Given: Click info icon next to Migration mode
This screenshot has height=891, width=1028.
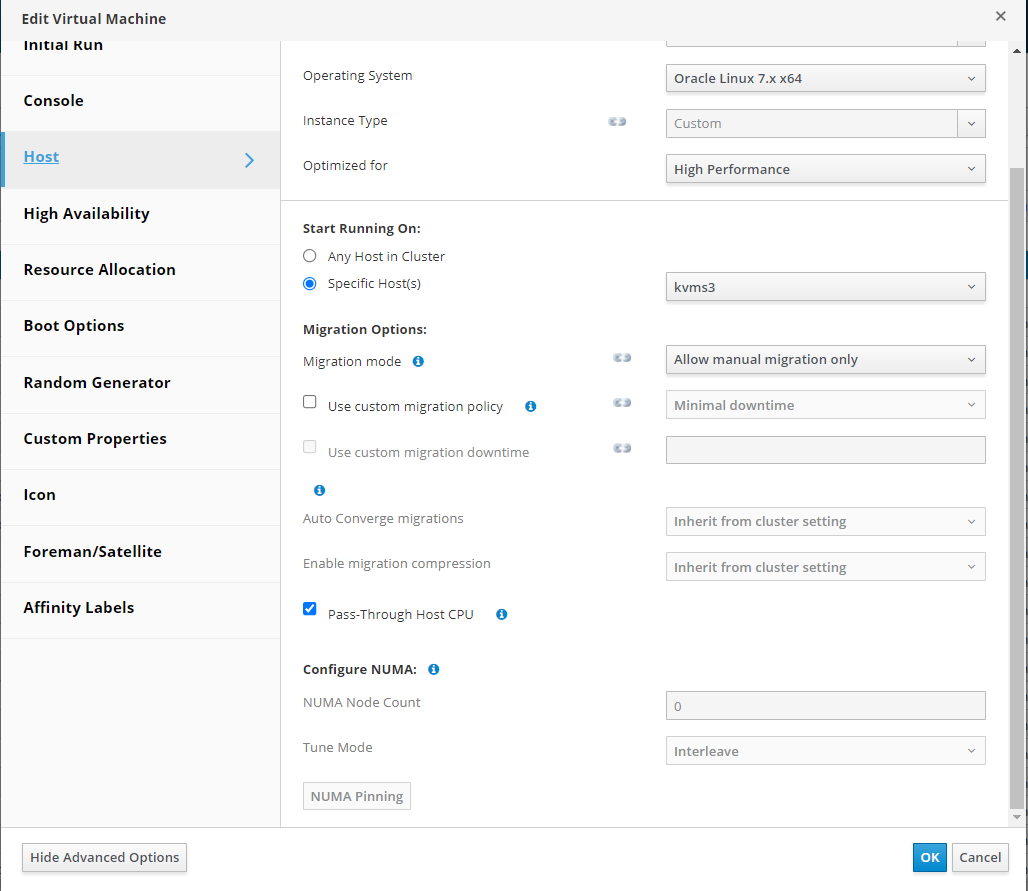Looking at the screenshot, I should tap(418, 361).
